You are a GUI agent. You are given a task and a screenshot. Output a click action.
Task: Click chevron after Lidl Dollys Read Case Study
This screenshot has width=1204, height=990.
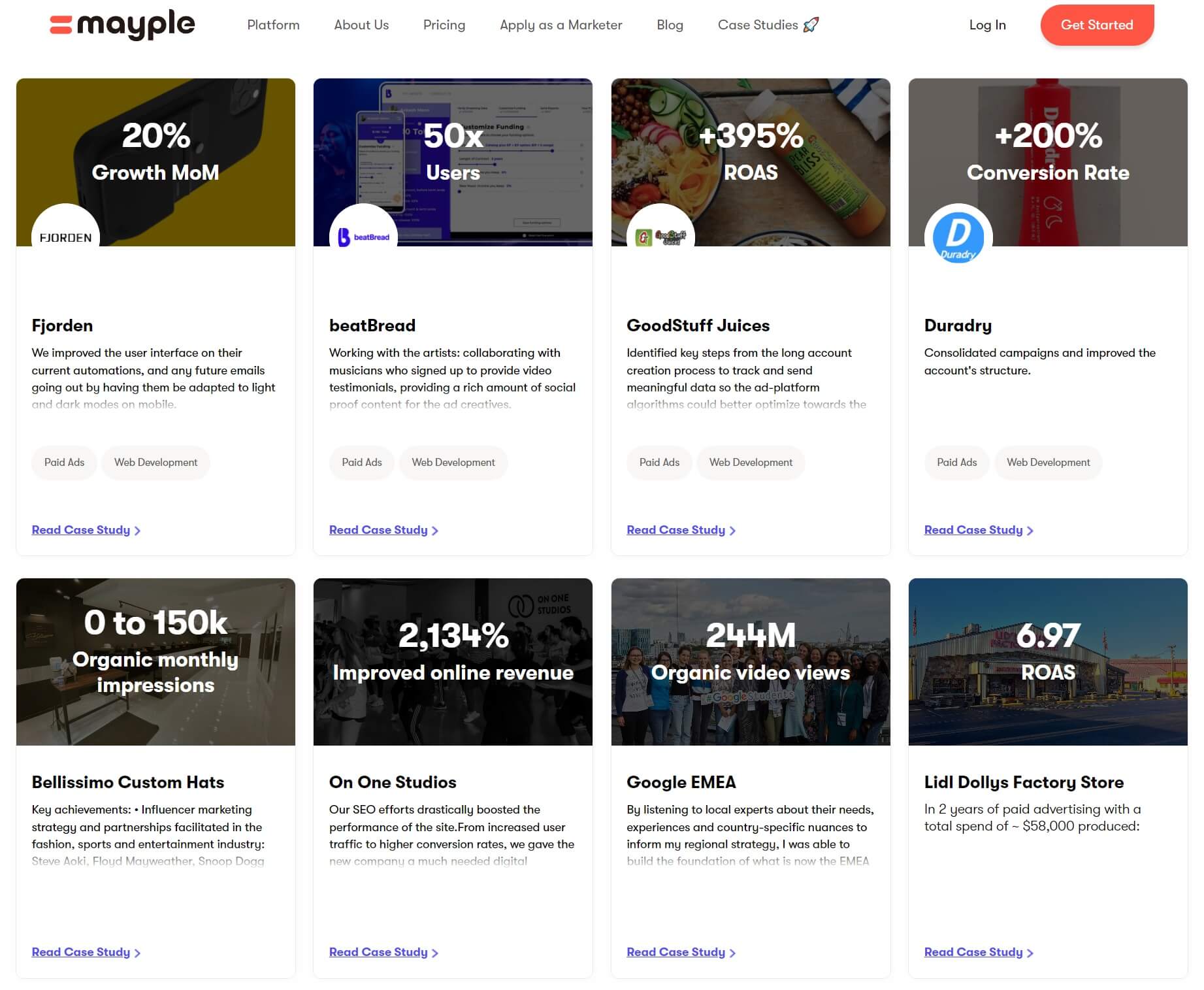point(1030,953)
